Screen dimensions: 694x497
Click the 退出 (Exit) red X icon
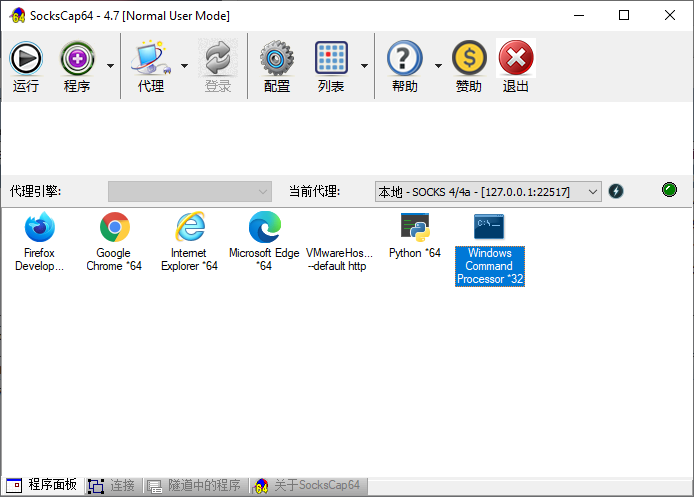click(x=516, y=58)
